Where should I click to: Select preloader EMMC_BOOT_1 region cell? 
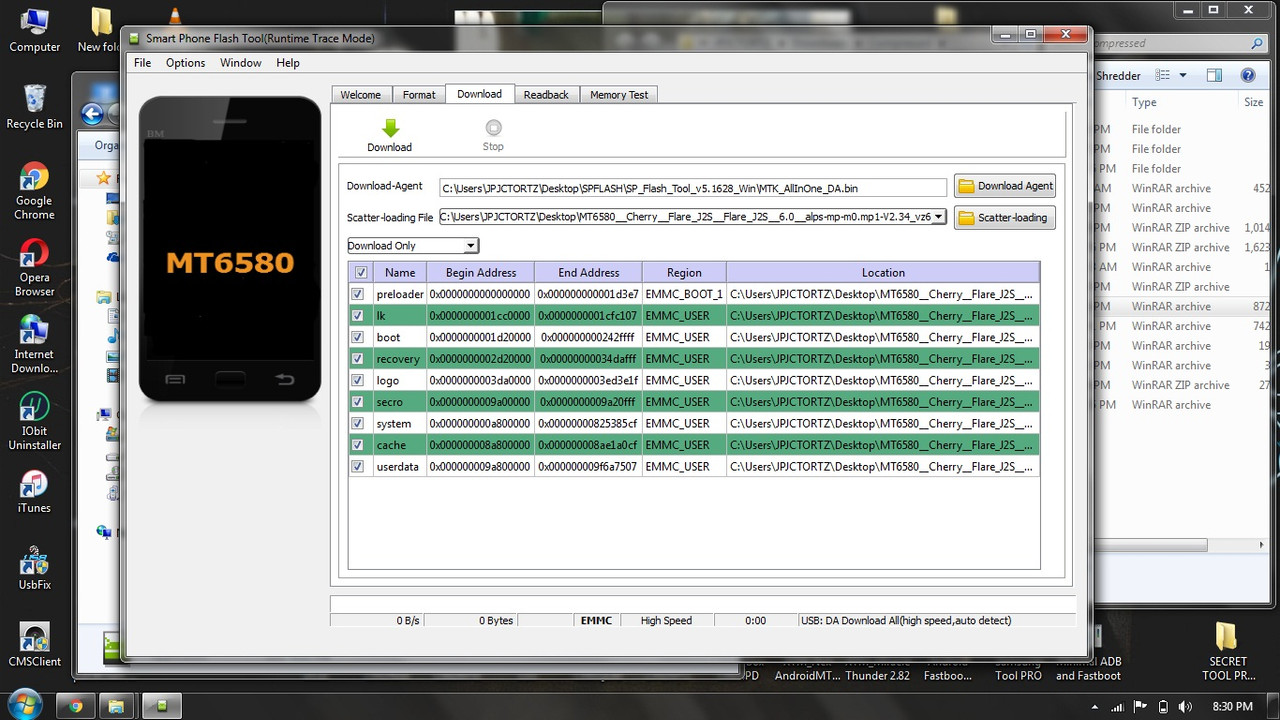[684, 294]
